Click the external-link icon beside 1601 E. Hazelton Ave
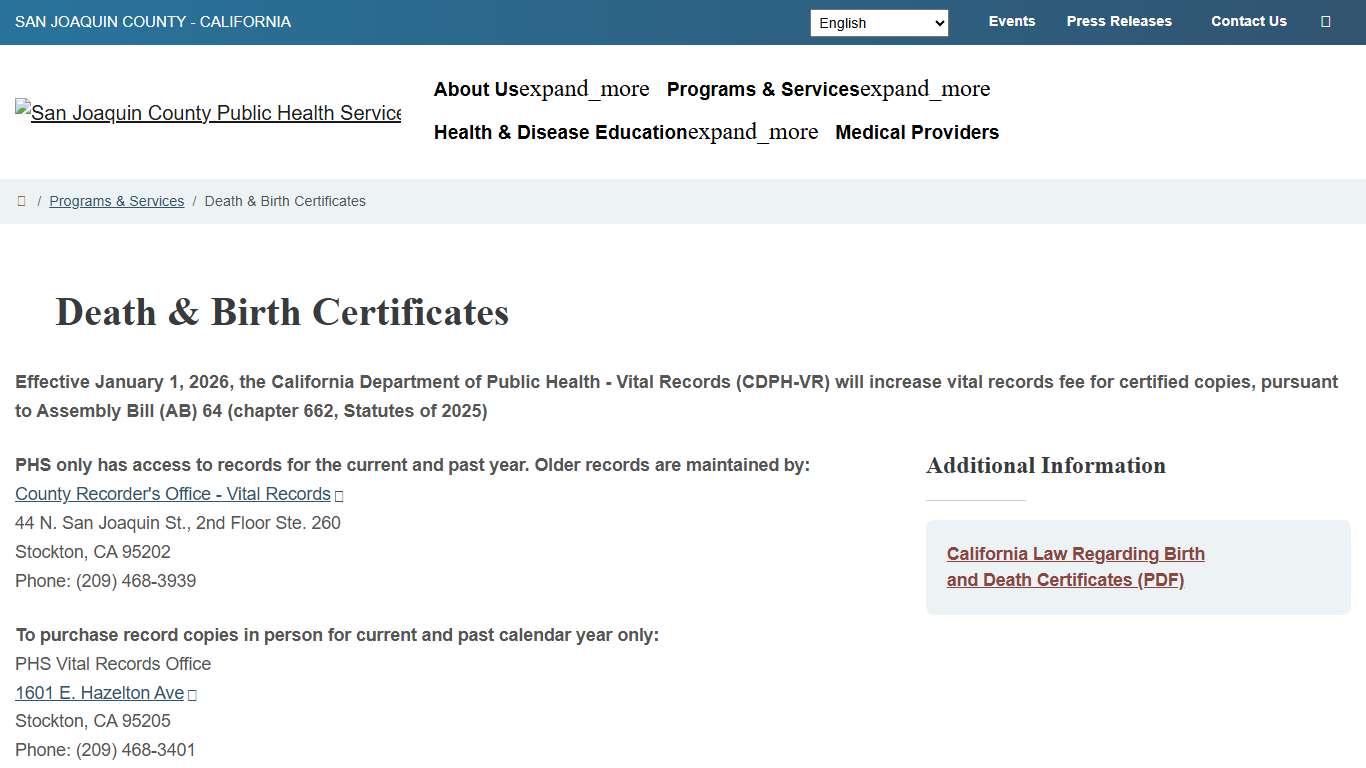 pyautogui.click(x=194, y=694)
